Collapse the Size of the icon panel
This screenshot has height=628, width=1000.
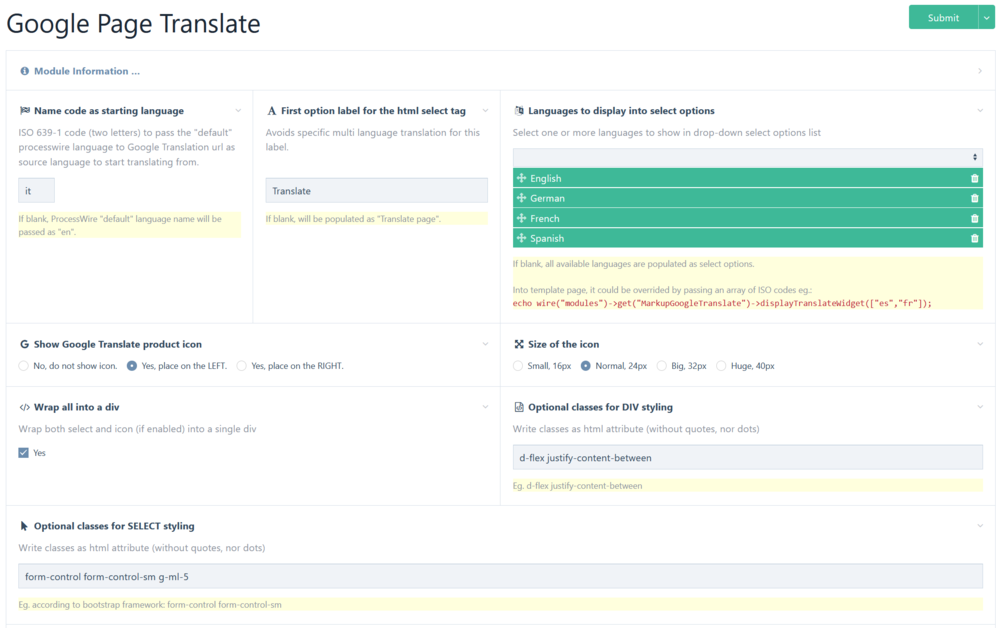pos(979,344)
